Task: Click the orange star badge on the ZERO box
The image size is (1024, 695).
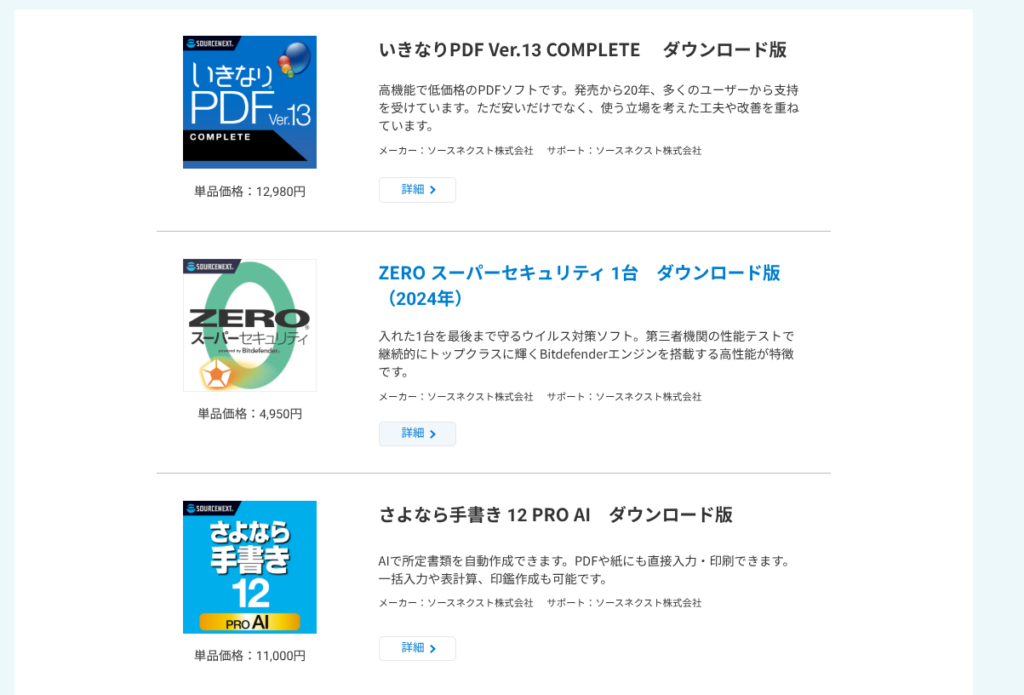Action: pyautogui.click(x=216, y=374)
